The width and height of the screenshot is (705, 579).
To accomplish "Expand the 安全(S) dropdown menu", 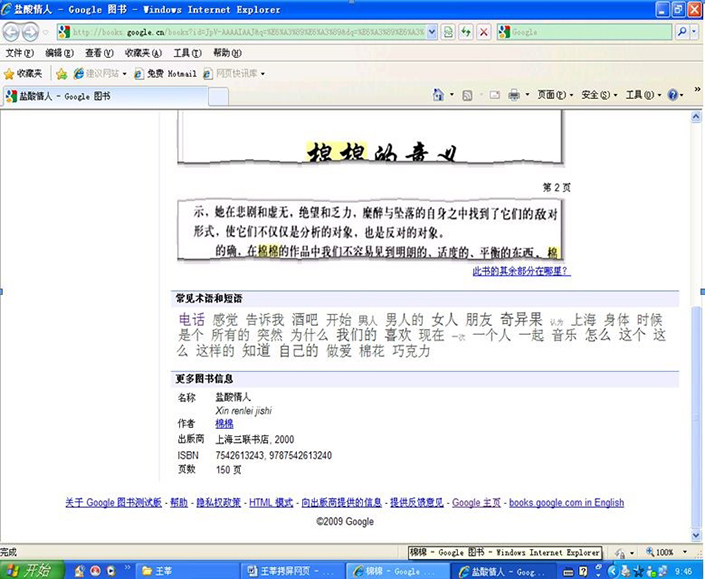I will 599,95.
